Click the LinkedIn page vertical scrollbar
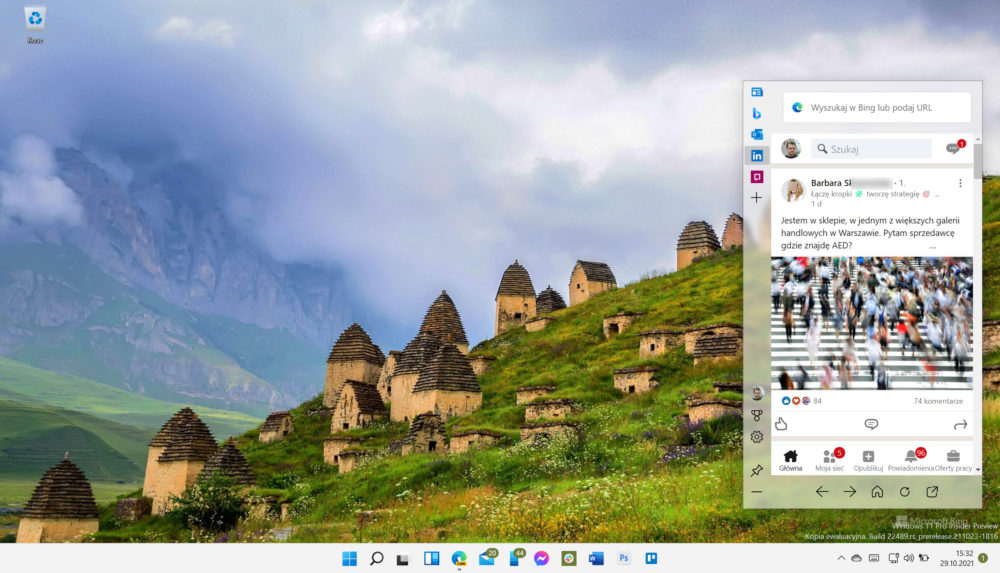 [x=978, y=160]
